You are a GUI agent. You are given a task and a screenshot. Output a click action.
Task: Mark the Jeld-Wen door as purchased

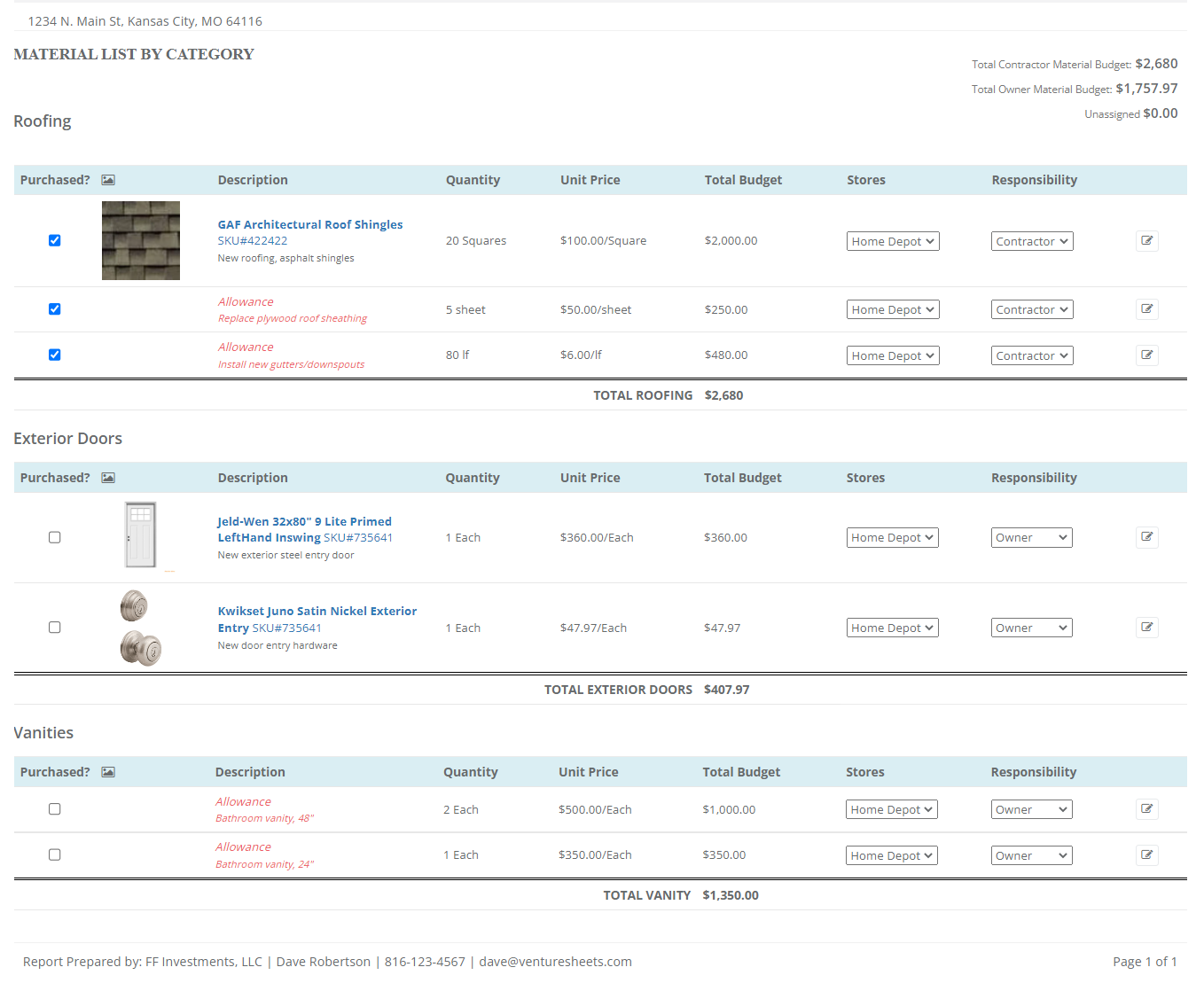point(54,537)
